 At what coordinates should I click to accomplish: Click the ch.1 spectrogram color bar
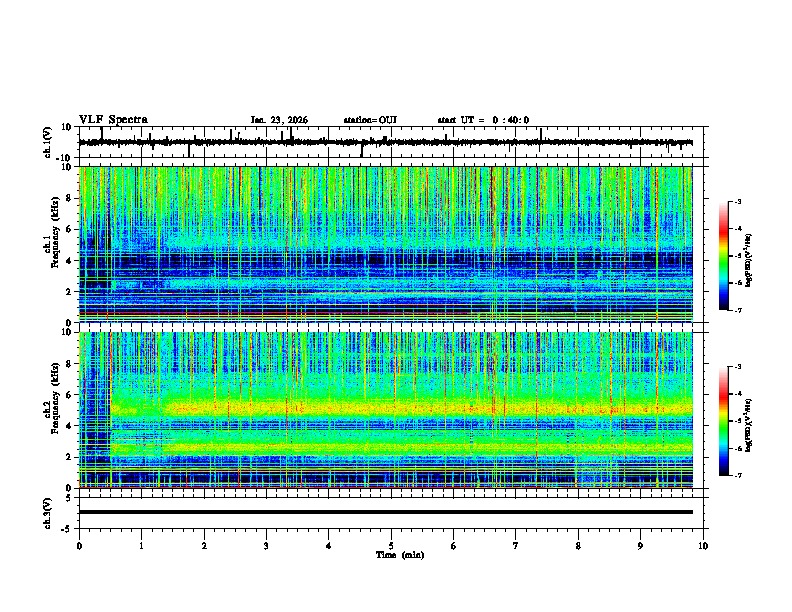(x=723, y=256)
